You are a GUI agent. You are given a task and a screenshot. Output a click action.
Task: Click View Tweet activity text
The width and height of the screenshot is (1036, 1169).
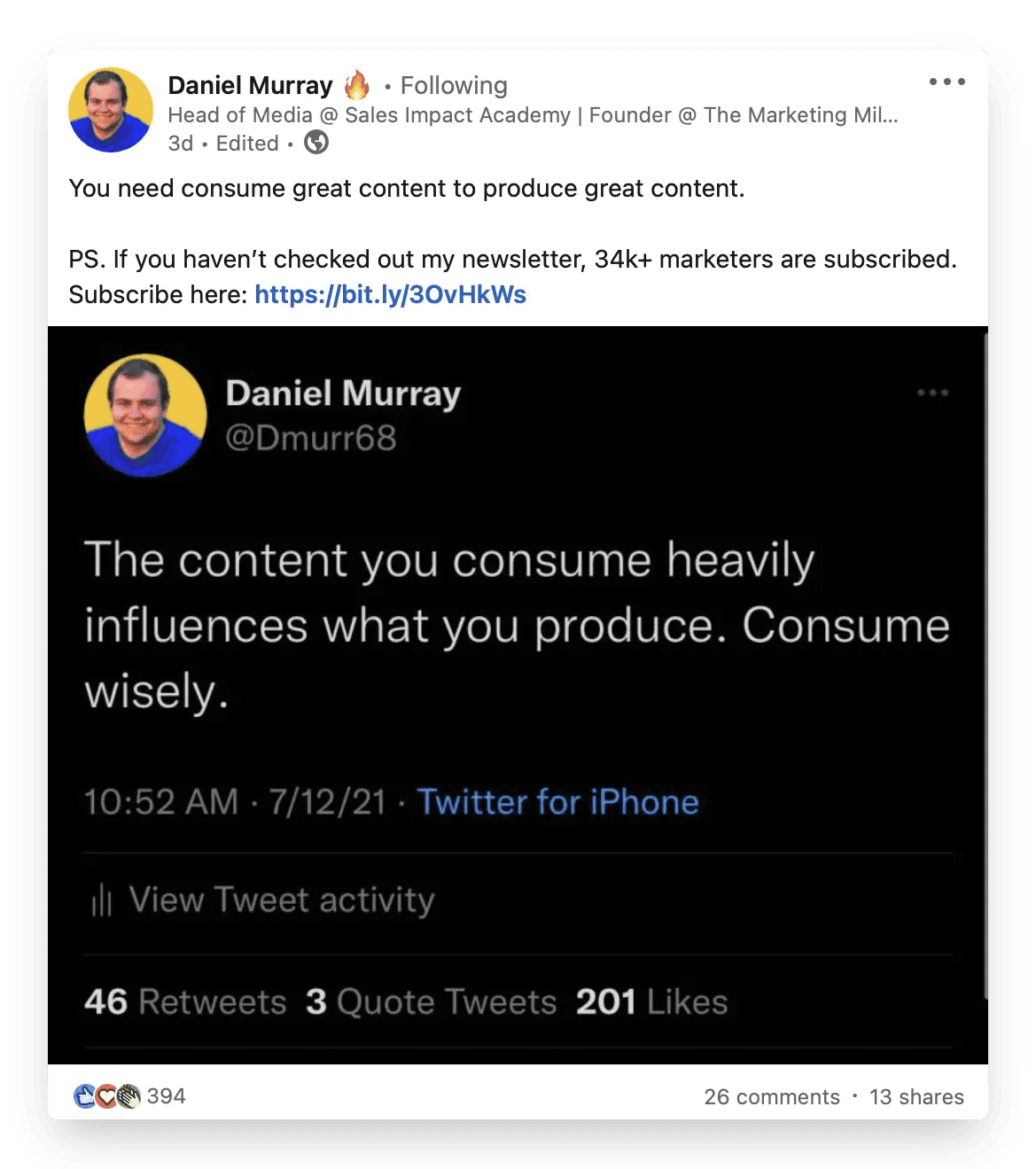tap(282, 900)
